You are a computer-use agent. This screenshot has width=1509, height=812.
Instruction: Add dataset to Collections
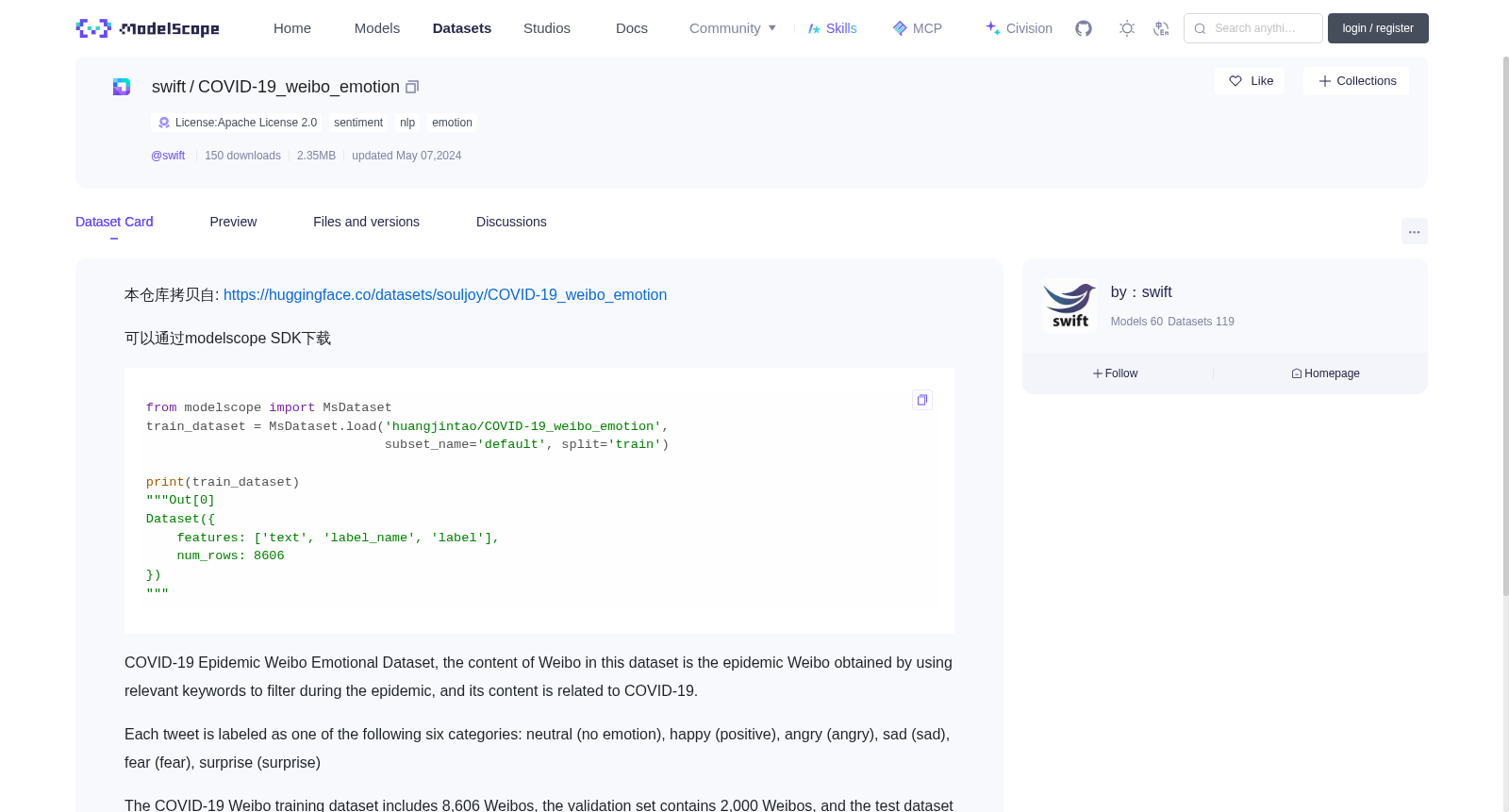1356,81
